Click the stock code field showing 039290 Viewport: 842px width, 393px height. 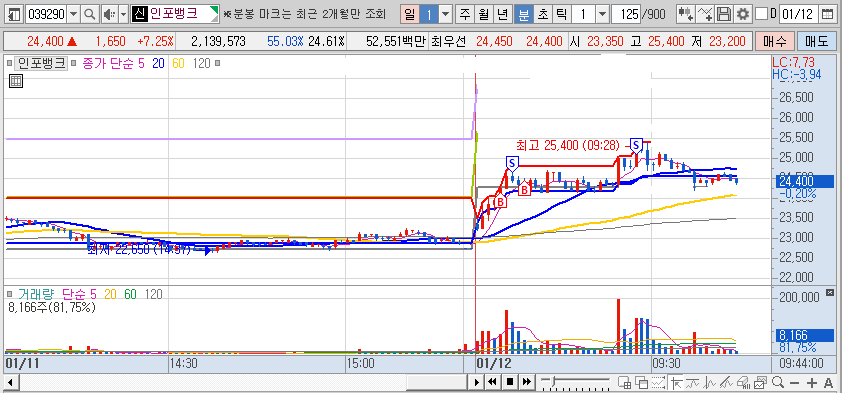(x=46, y=13)
